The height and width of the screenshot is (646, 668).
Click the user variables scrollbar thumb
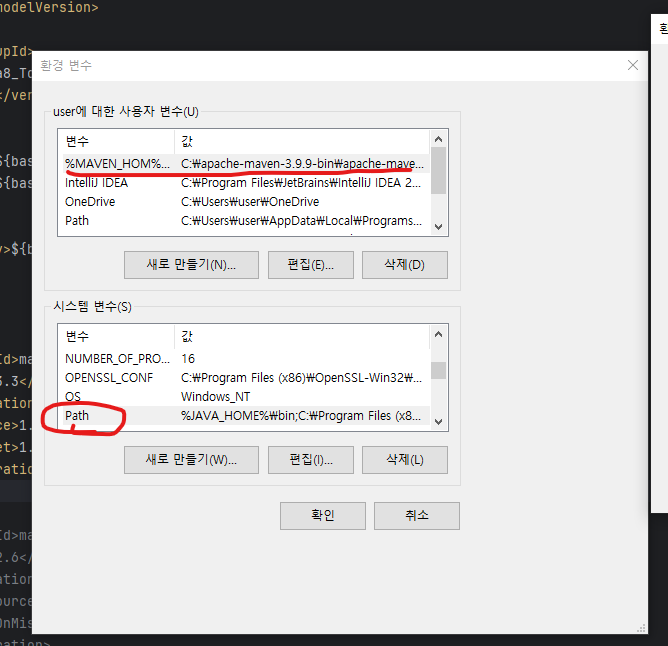click(x=438, y=170)
